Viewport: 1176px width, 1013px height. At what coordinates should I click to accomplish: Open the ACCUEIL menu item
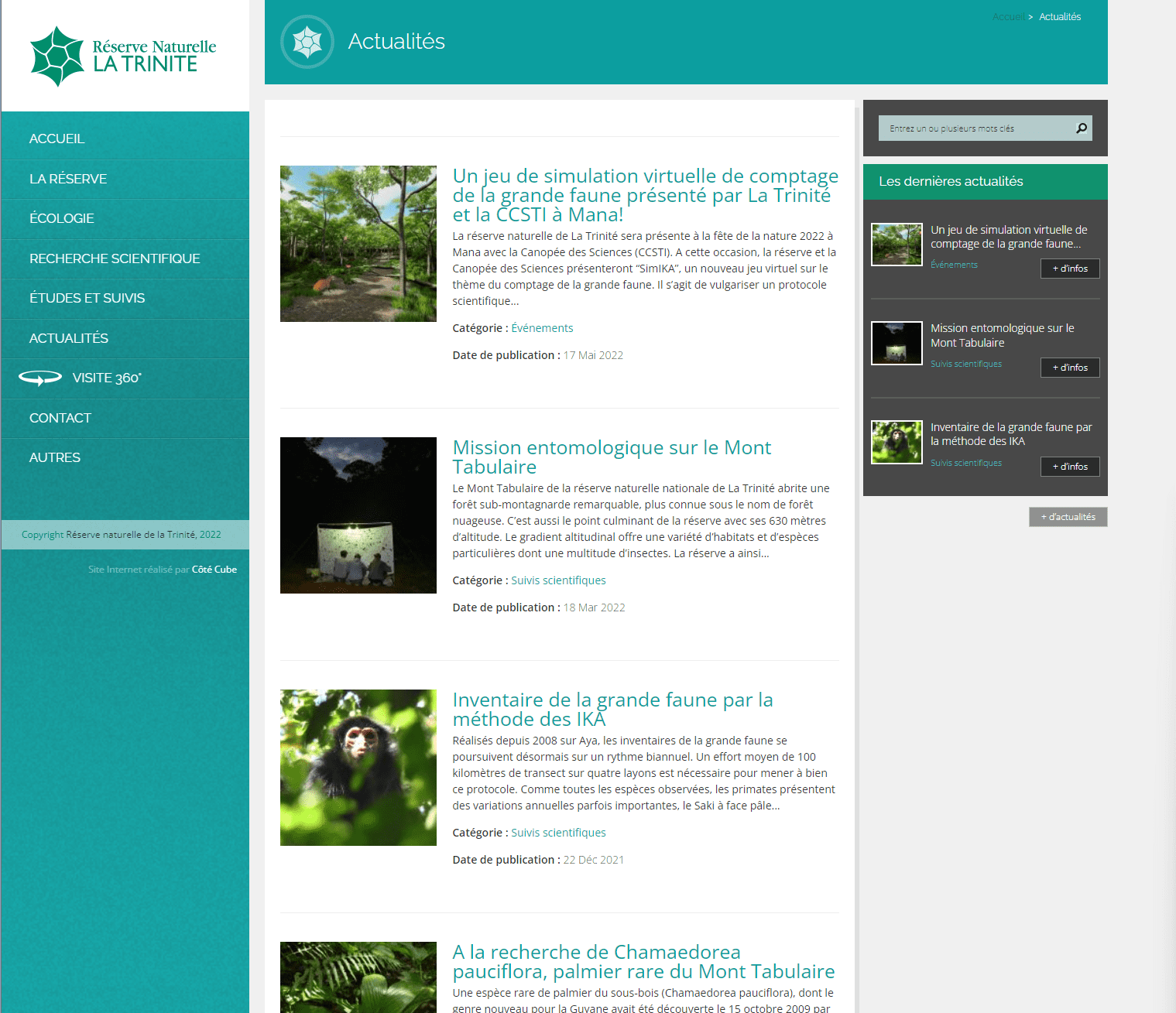pyautogui.click(x=57, y=139)
